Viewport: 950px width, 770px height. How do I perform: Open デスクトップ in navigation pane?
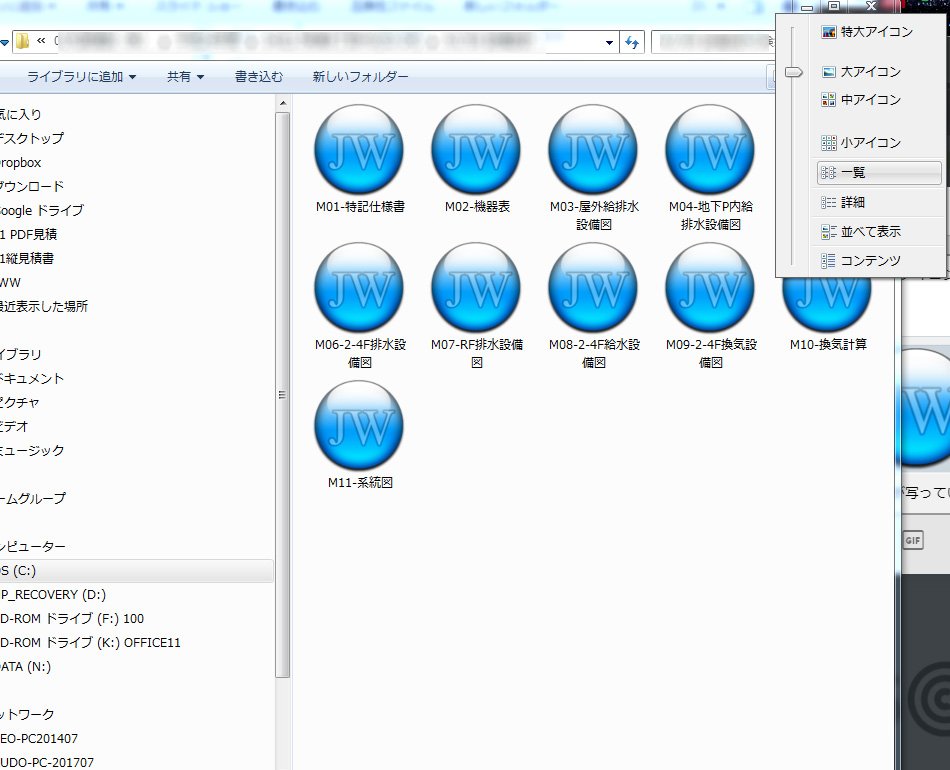pos(32,138)
